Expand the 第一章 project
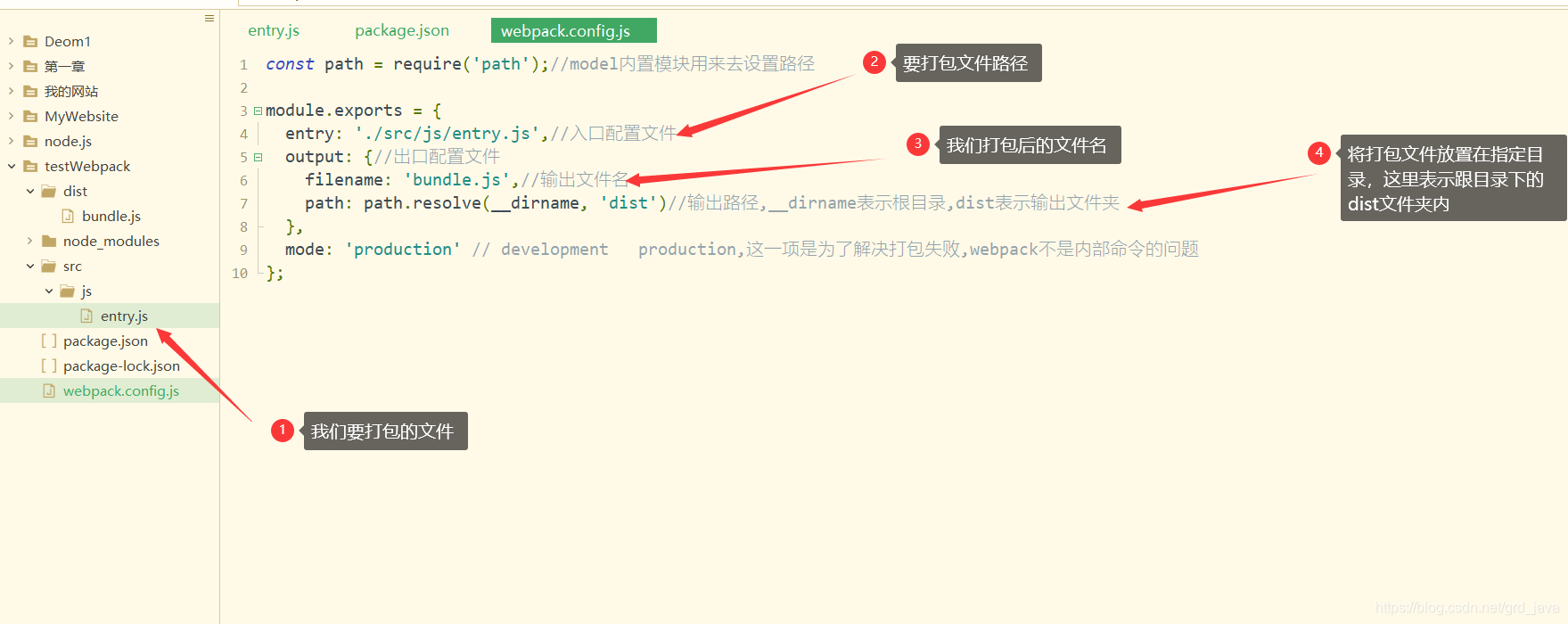 click(11, 66)
